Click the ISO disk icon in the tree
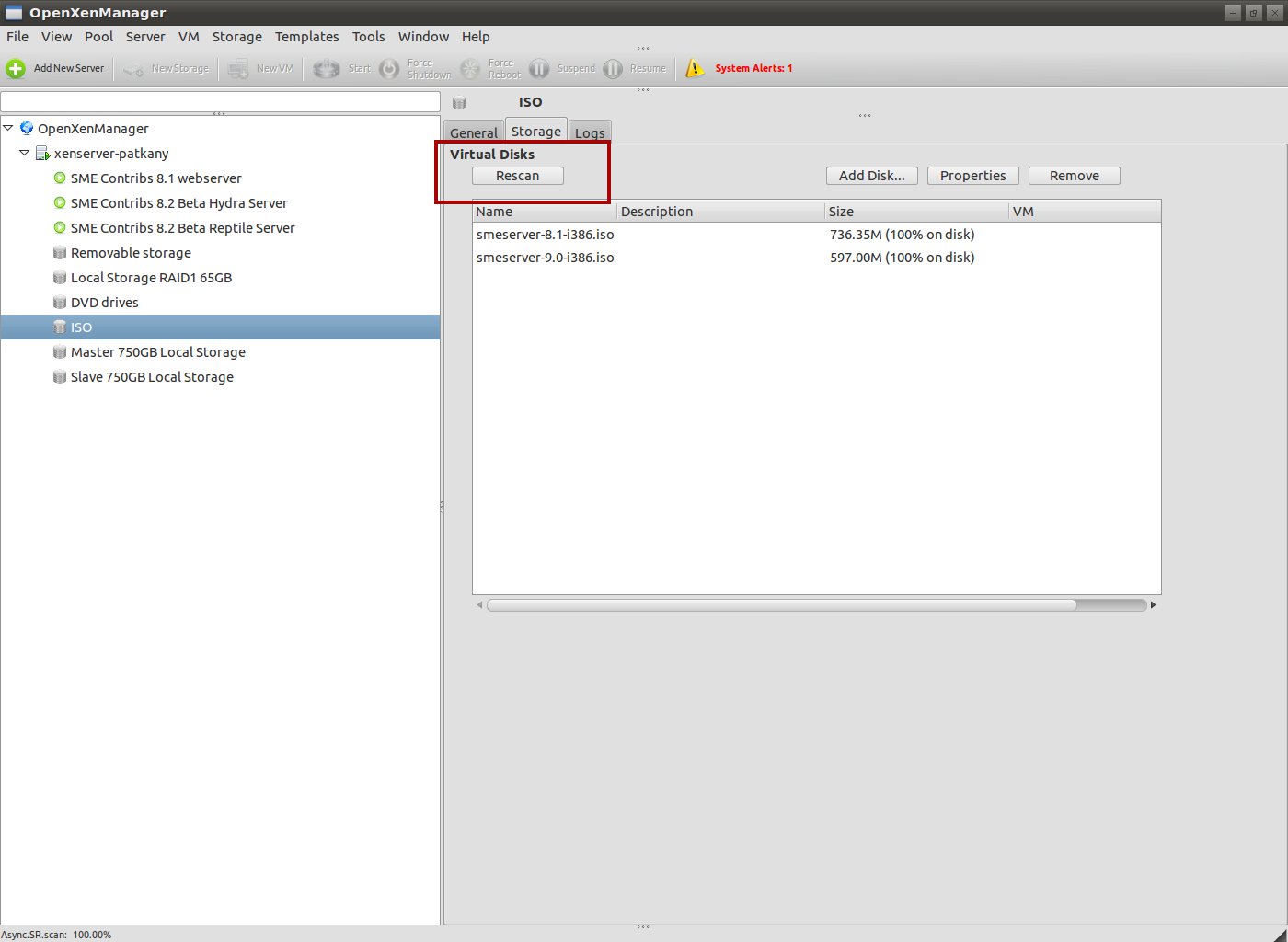Image resolution: width=1288 pixels, height=942 pixels. [x=60, y=327]
